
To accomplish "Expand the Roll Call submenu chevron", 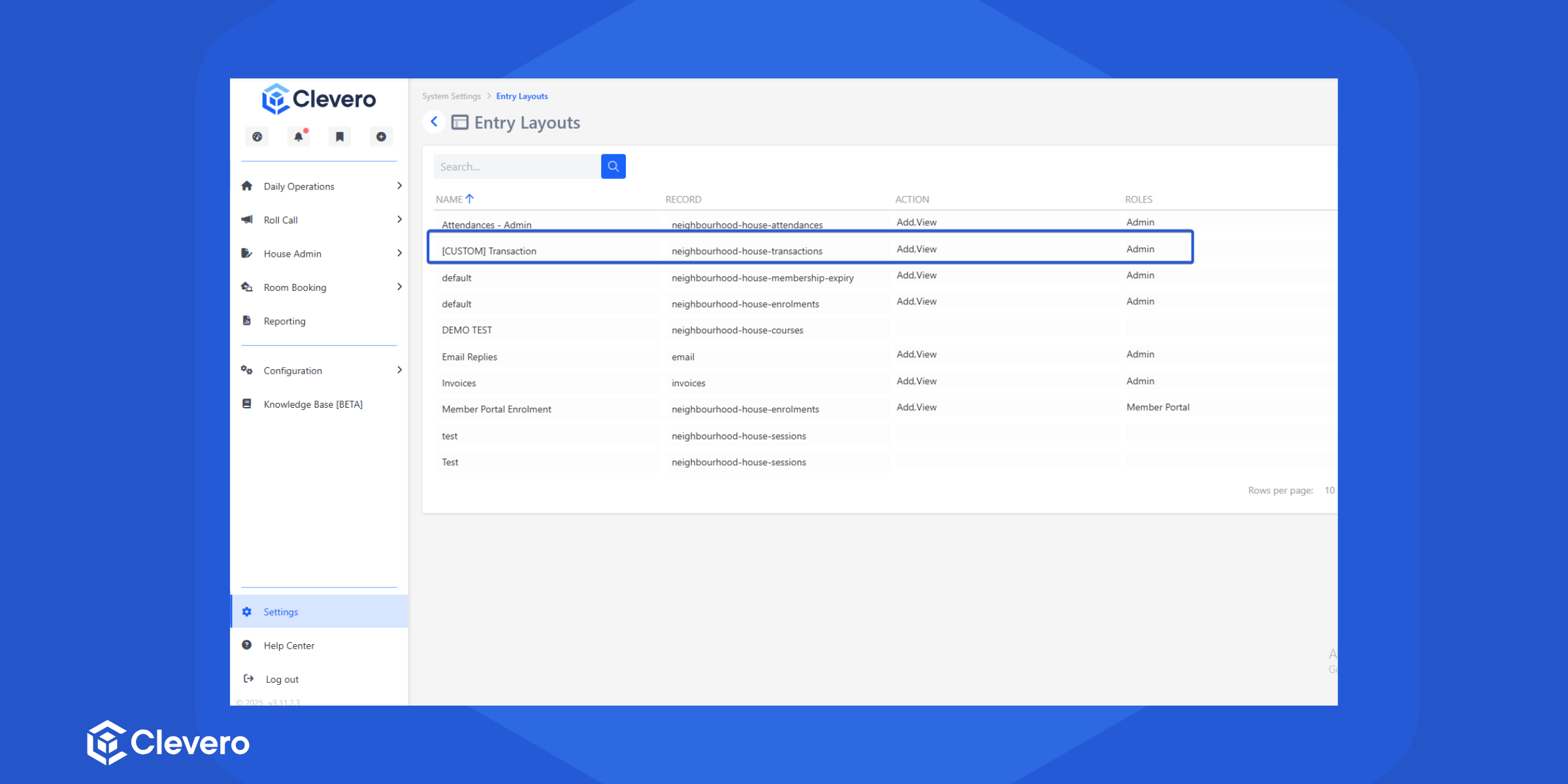I will pyautogui.click(x=399, y=220).
